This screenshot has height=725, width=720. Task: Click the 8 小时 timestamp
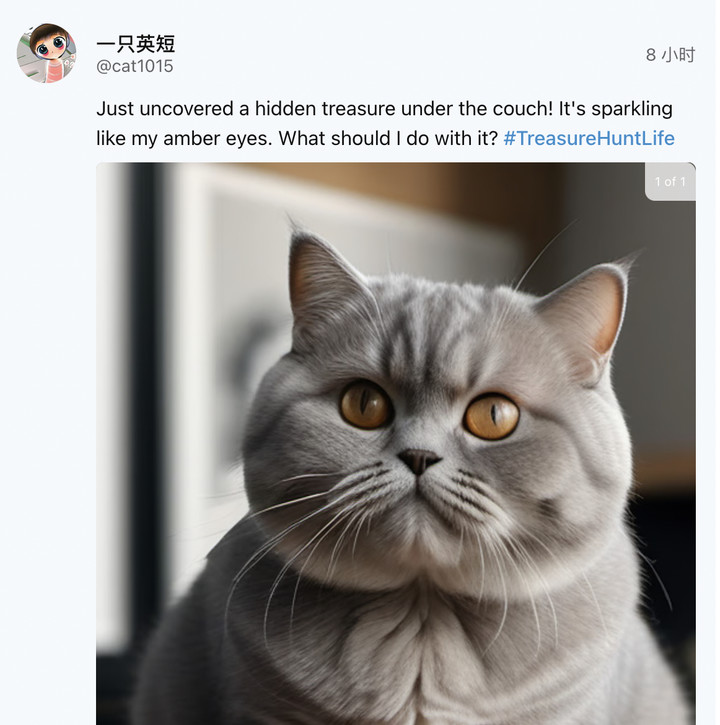tap(670, 55)
